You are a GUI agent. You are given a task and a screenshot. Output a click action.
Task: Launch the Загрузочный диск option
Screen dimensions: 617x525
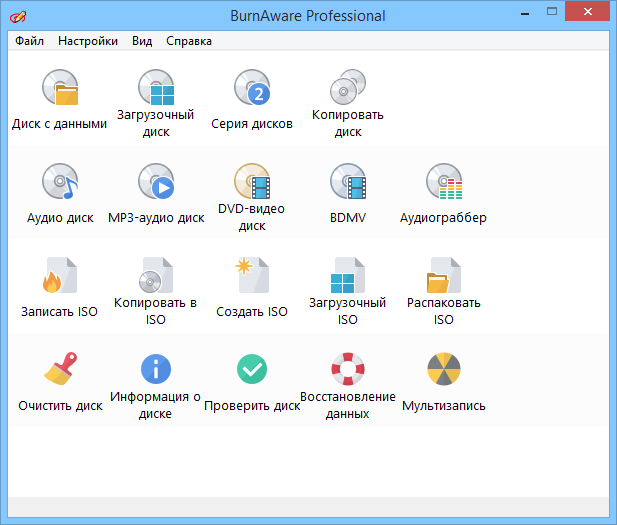(156, 90)
